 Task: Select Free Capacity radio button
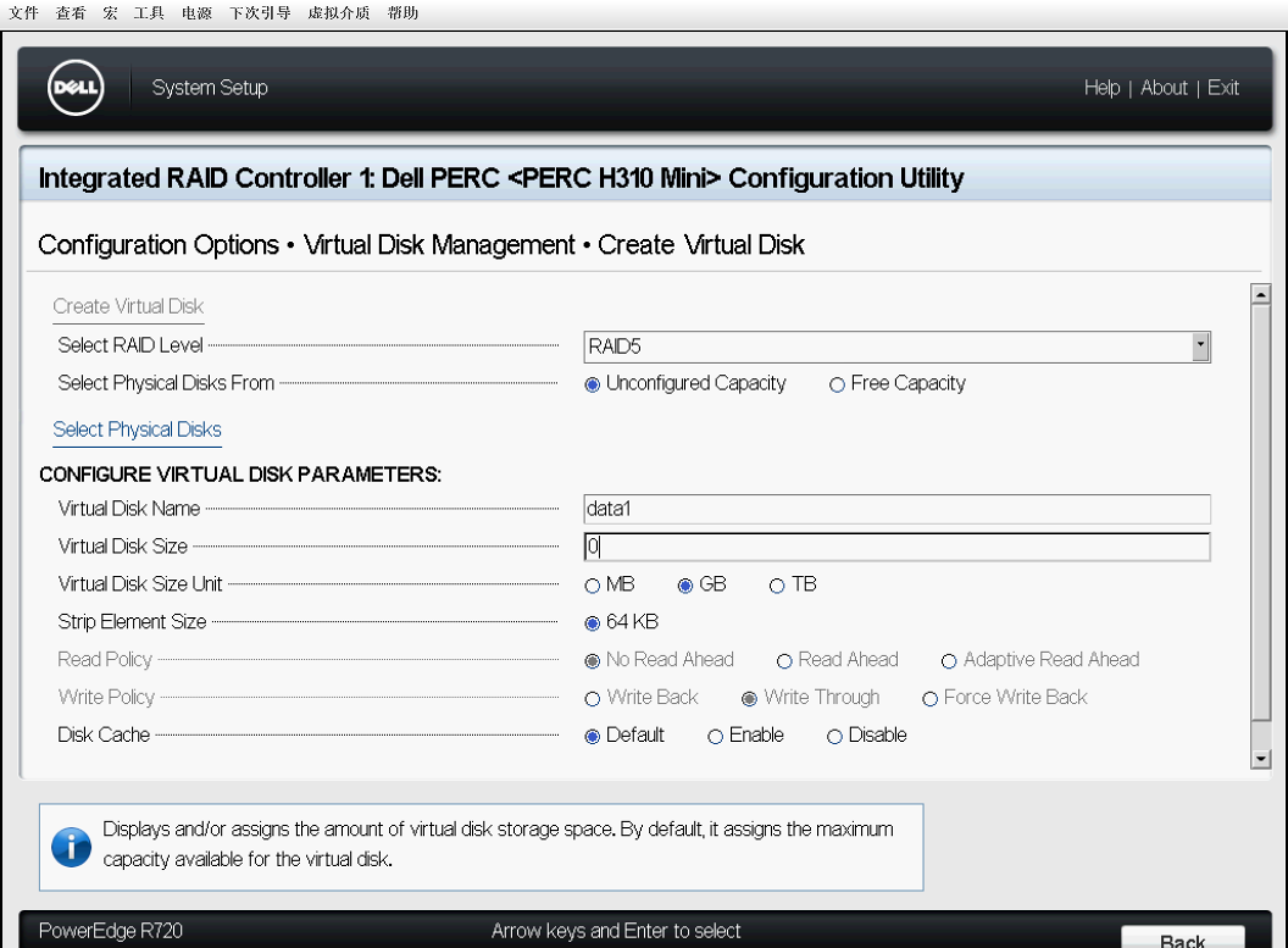point(837,384)
